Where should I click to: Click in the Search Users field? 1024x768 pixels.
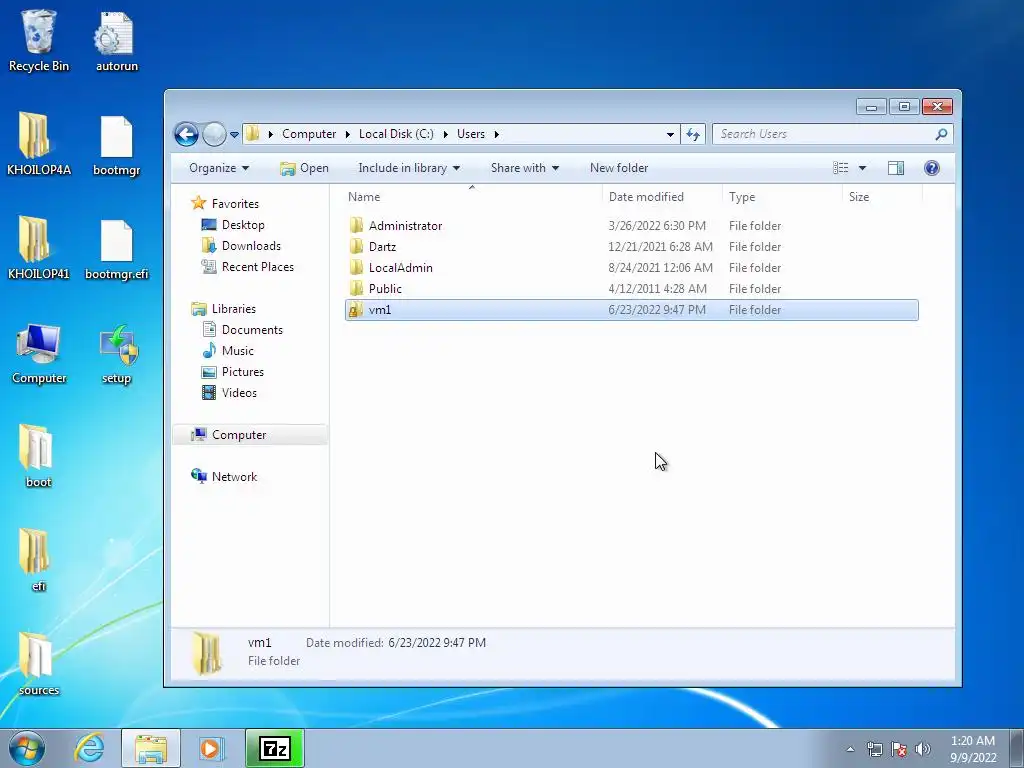[832, 134]
